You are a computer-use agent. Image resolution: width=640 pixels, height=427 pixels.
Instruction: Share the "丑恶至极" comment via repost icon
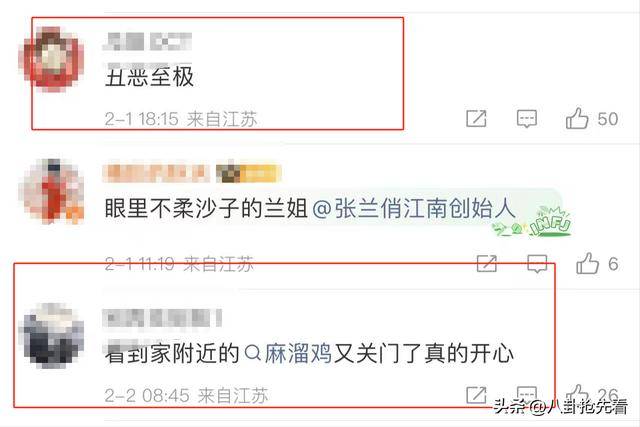point(476,118)
